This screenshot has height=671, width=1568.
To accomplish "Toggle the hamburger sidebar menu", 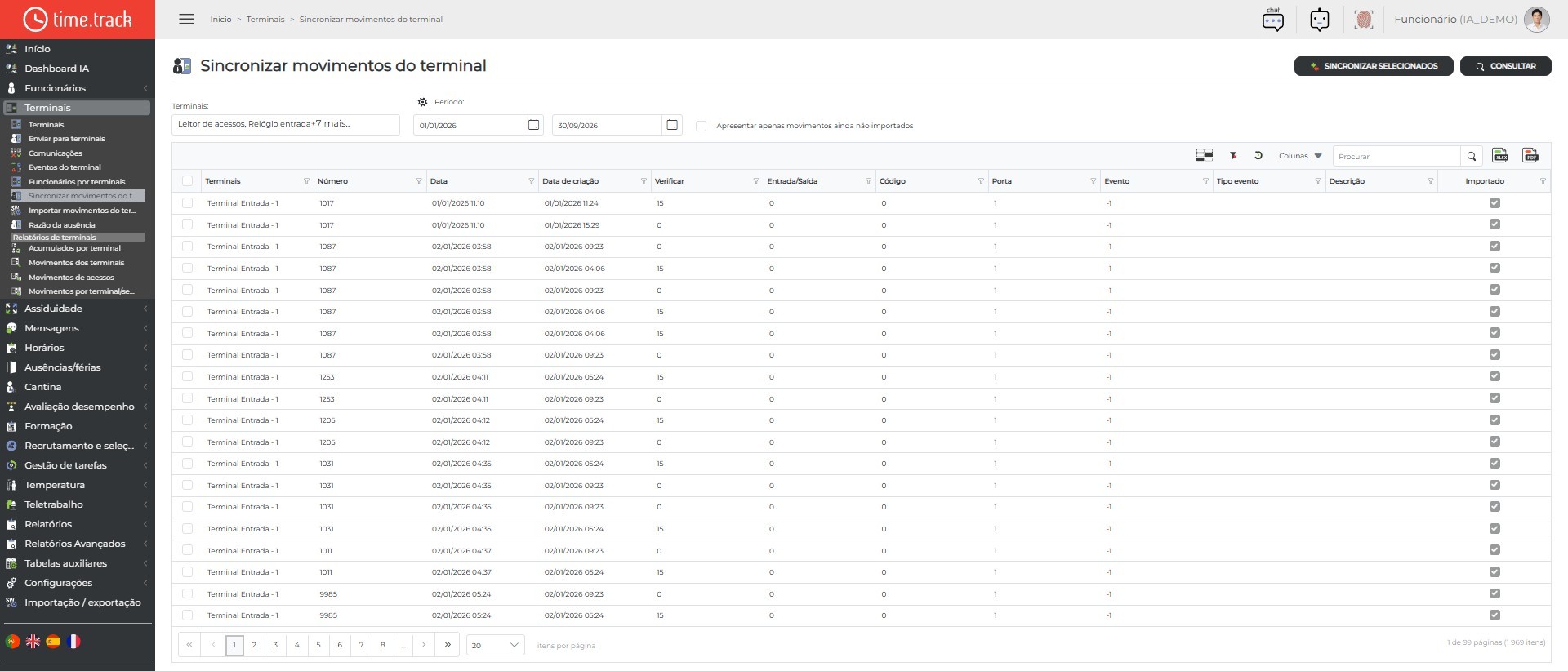I will point(186,19).
